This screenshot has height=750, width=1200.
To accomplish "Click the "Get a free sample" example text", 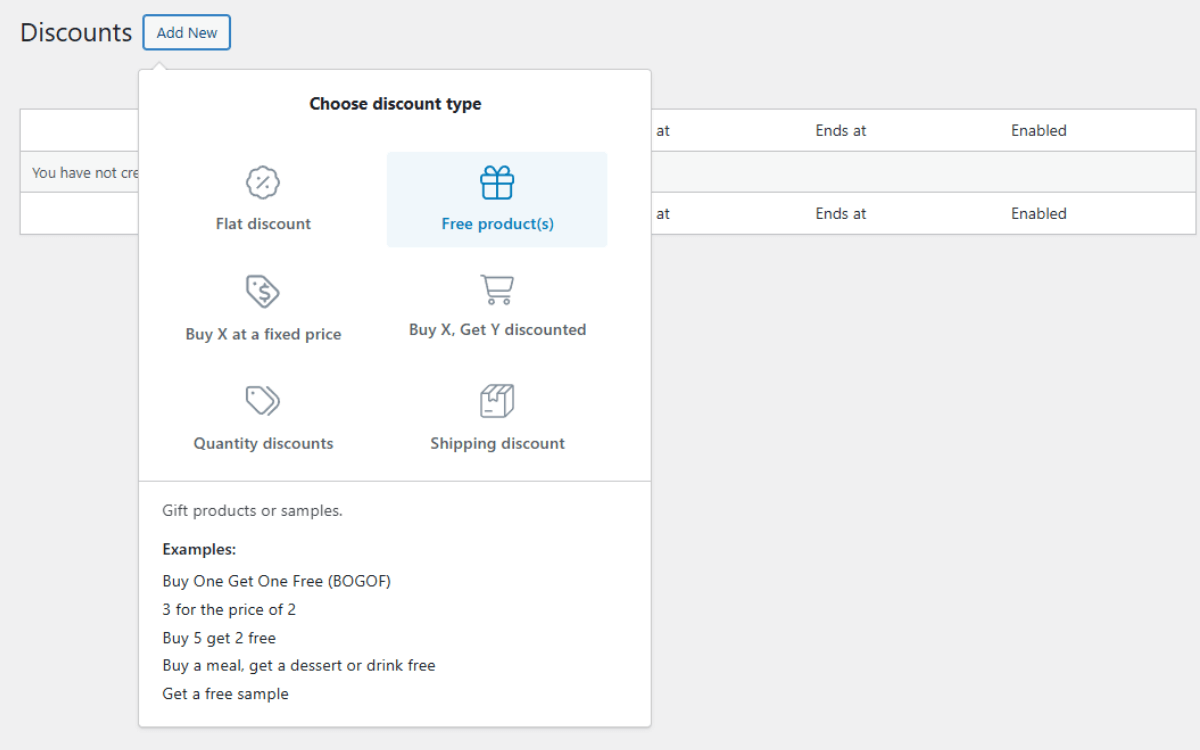I will 225,694.
